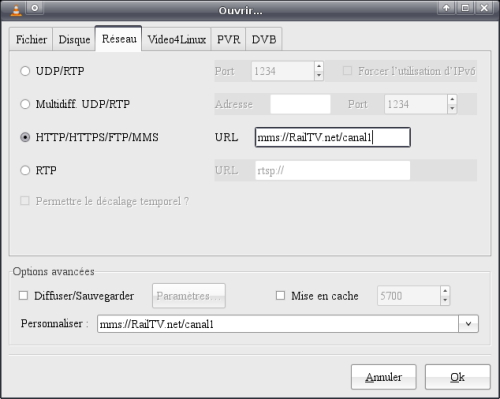500x399 pixels.
Task: Select the Réseau tab
Action: 119,39
